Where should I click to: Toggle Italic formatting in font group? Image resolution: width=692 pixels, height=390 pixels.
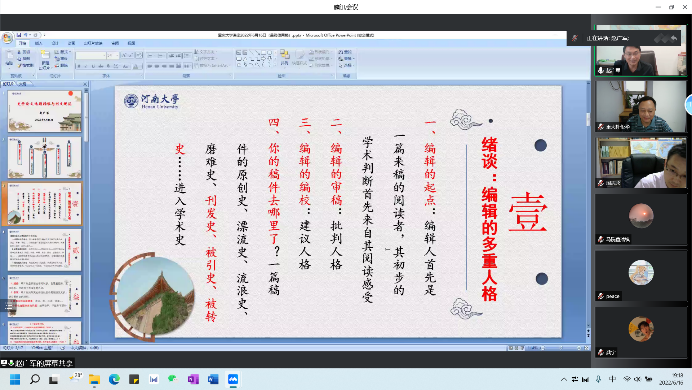(86, 66)
